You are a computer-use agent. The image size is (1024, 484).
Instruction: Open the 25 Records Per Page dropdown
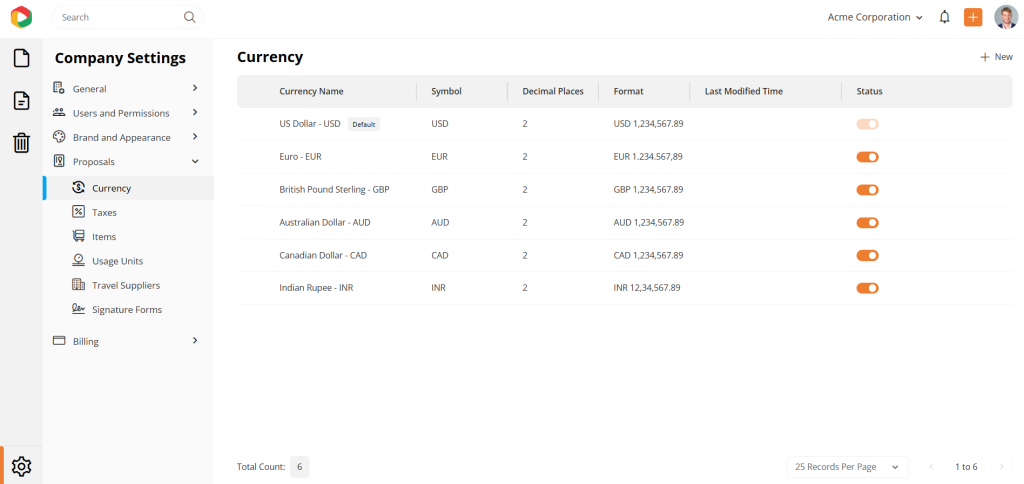tap(848, 467)
